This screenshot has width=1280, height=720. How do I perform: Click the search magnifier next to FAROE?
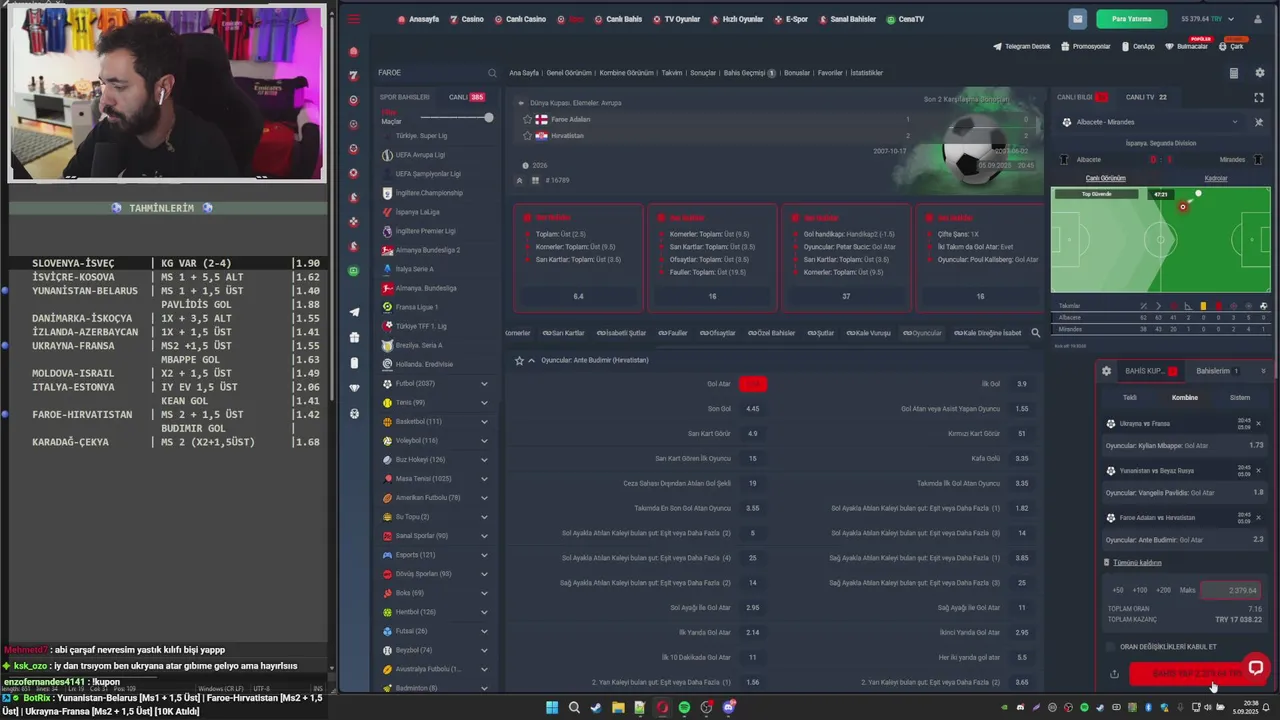(x=492, y=73)
